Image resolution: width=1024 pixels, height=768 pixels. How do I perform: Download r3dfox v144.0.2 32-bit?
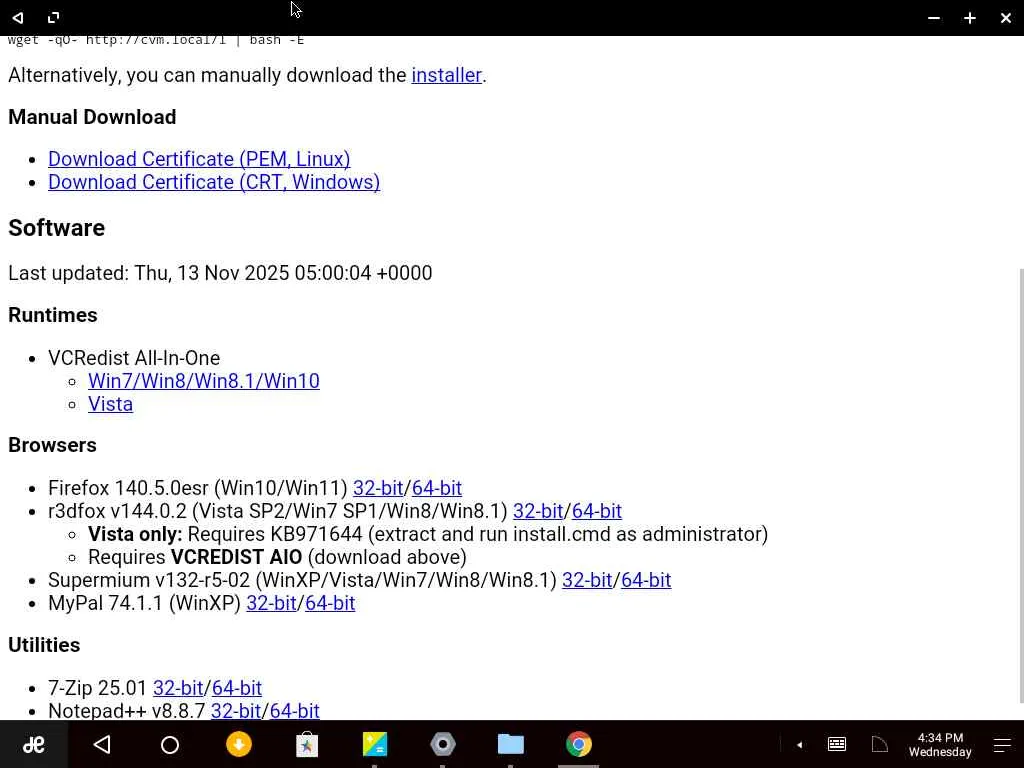(x=538, y=511)
